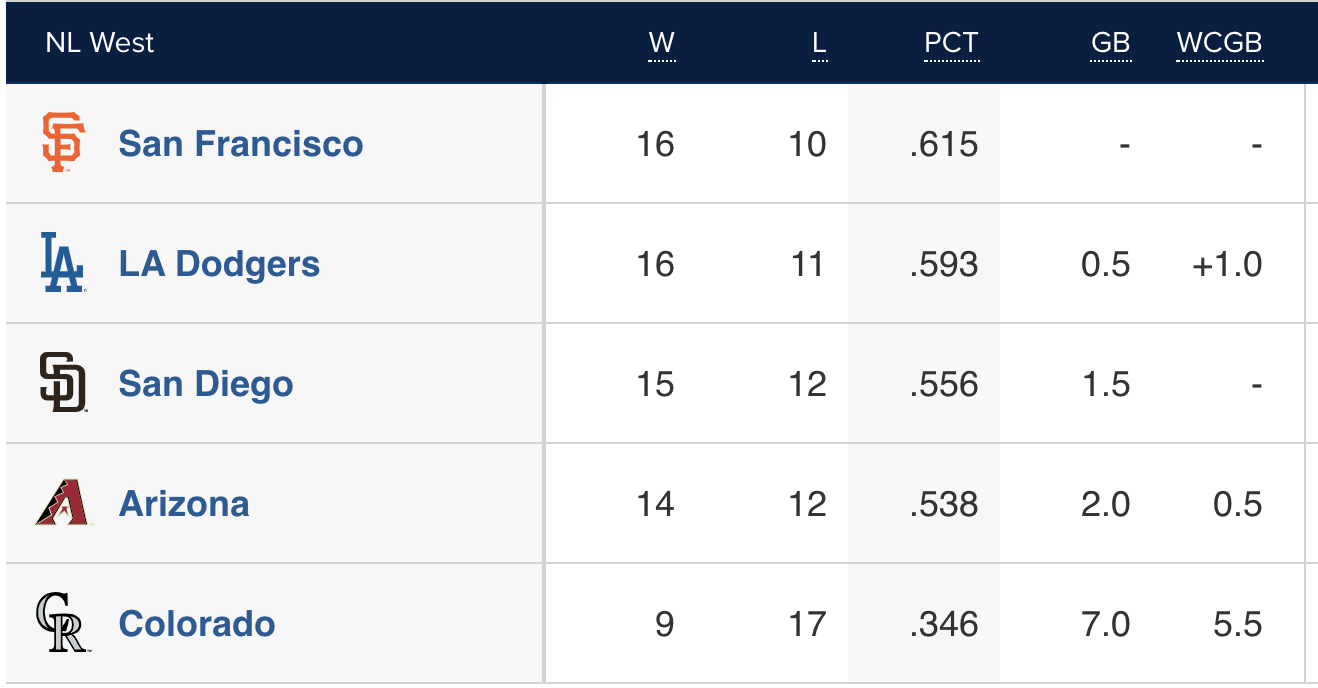Go to the San Diego team page
This screenshot has height=688, width=1318.
tap(206, 384)
